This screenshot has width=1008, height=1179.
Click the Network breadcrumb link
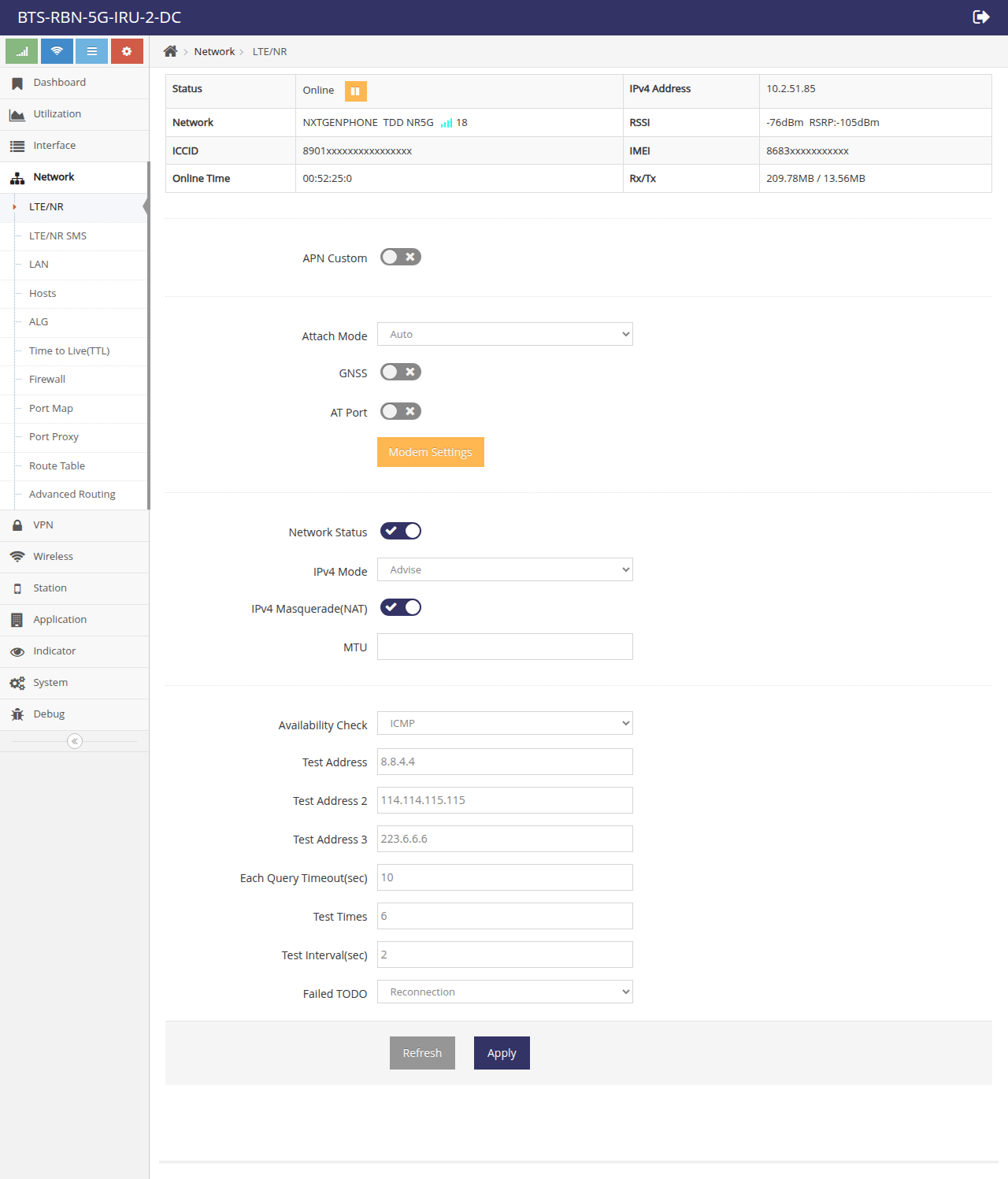click(x=214, y=51)
